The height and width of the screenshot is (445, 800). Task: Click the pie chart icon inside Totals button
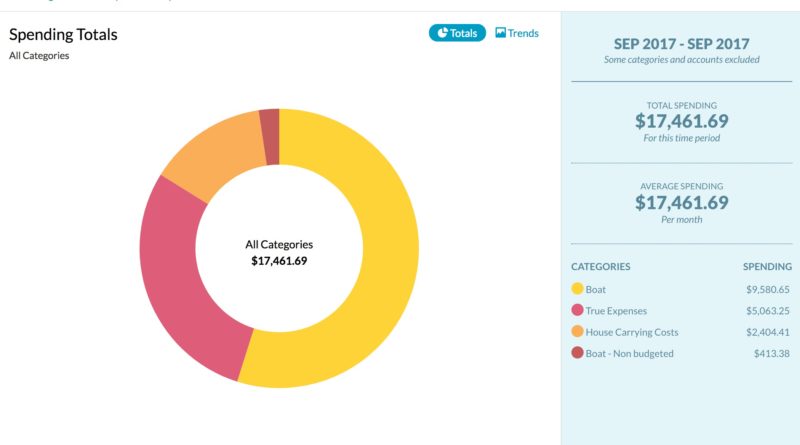click(441, 33)
